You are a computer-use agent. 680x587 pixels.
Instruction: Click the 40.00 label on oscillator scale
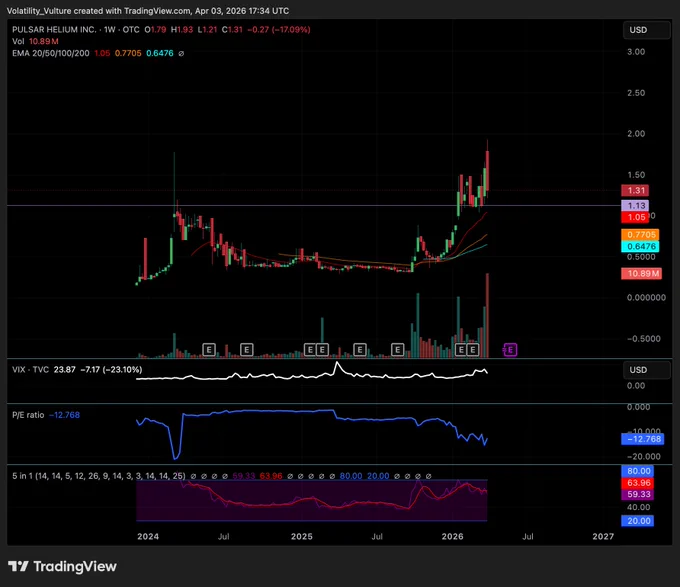[638, 507]
